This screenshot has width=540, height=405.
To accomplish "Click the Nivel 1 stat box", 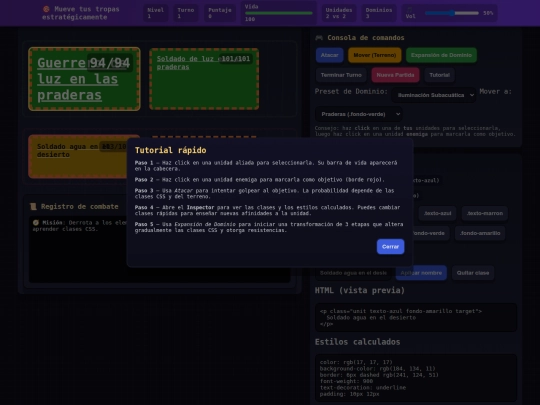I will [x=156, y=13].
